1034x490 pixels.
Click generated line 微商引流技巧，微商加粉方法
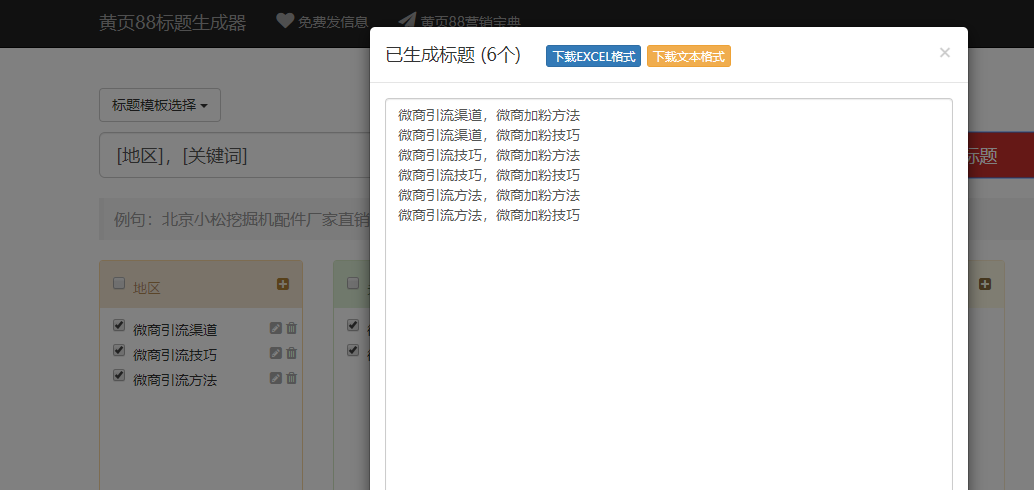pos(489,155)
